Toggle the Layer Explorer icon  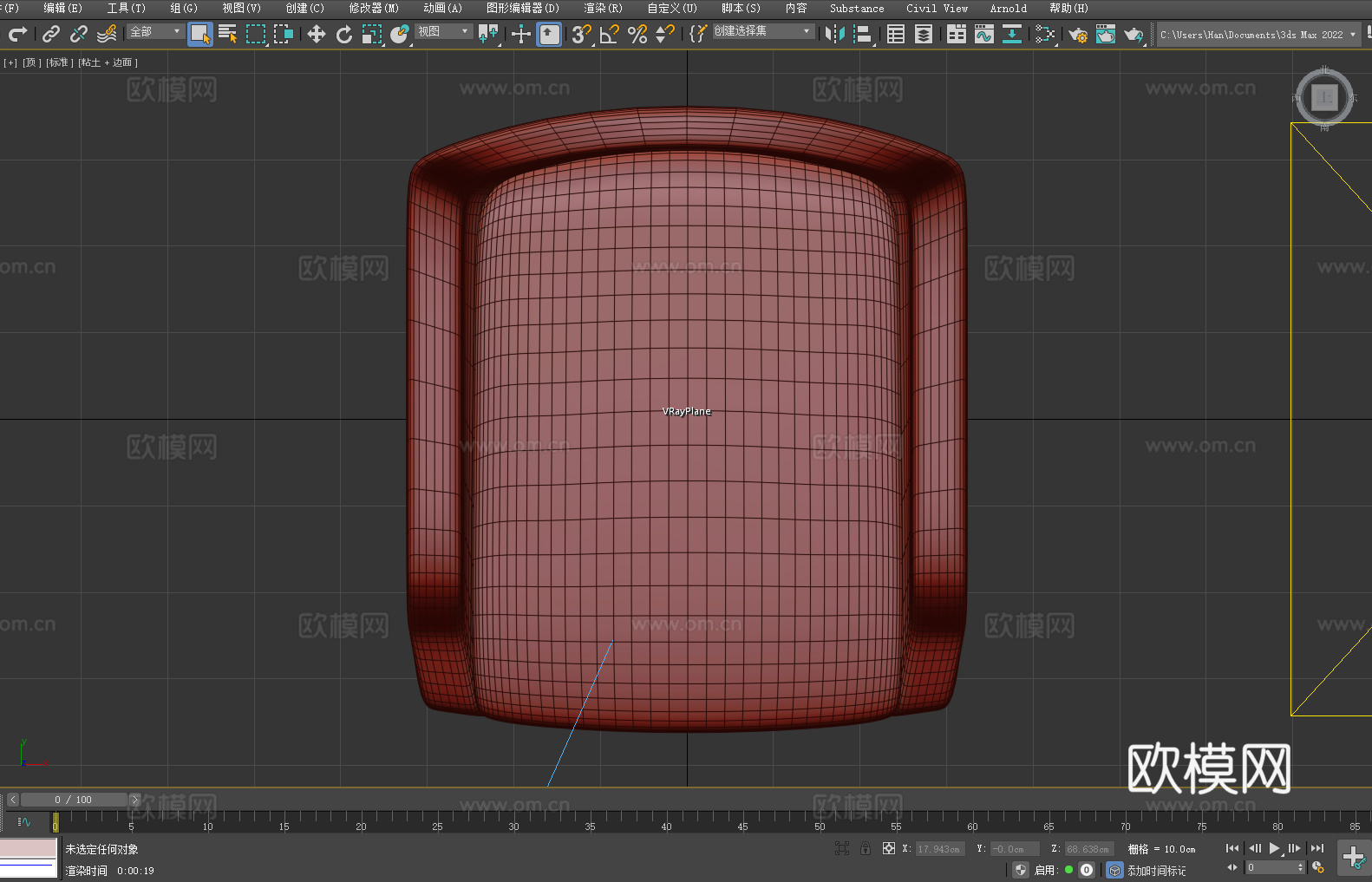[x=924, y=34]
